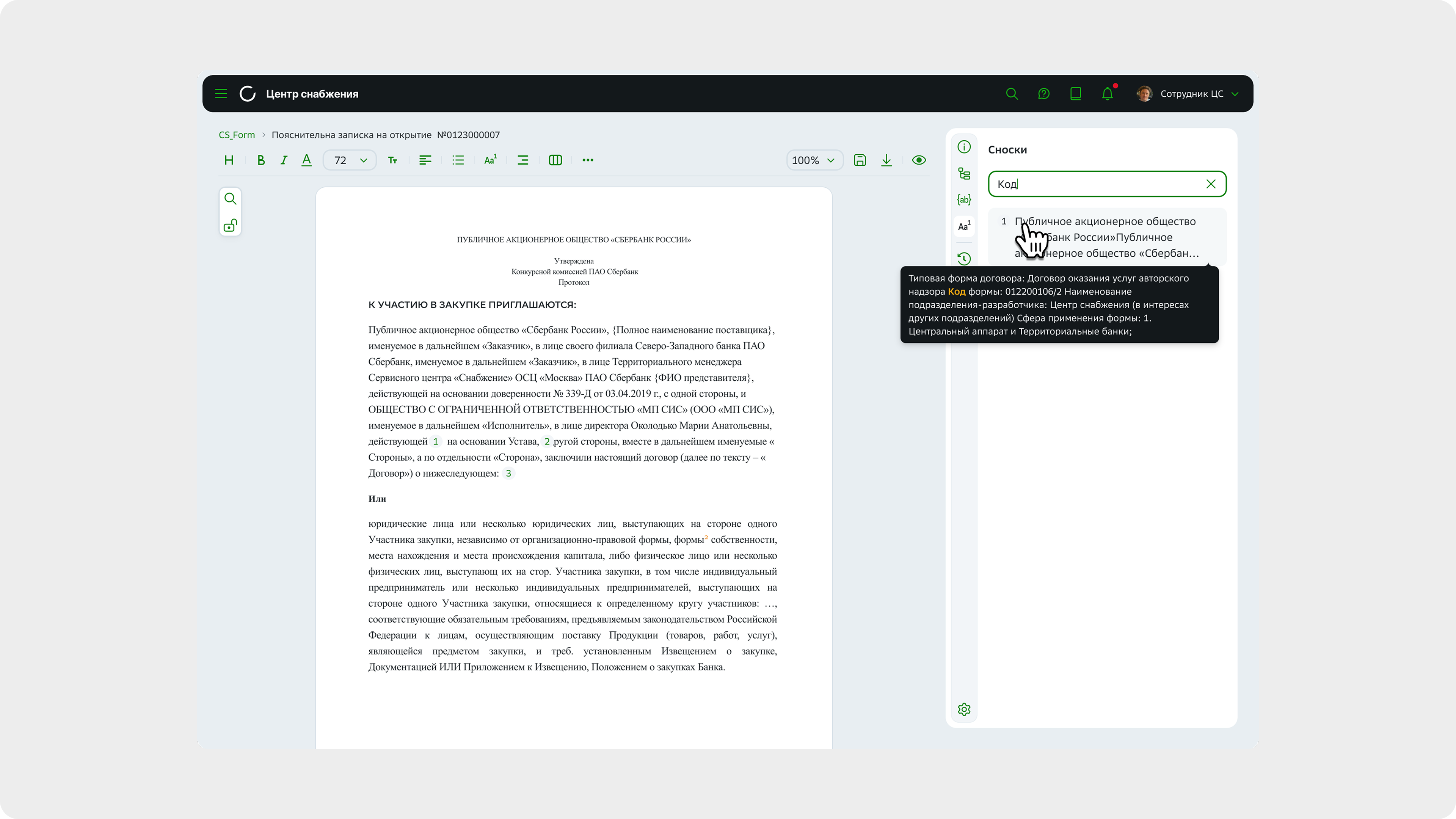
Task: Save the document with floppy icon
Action: click(860, 160)
